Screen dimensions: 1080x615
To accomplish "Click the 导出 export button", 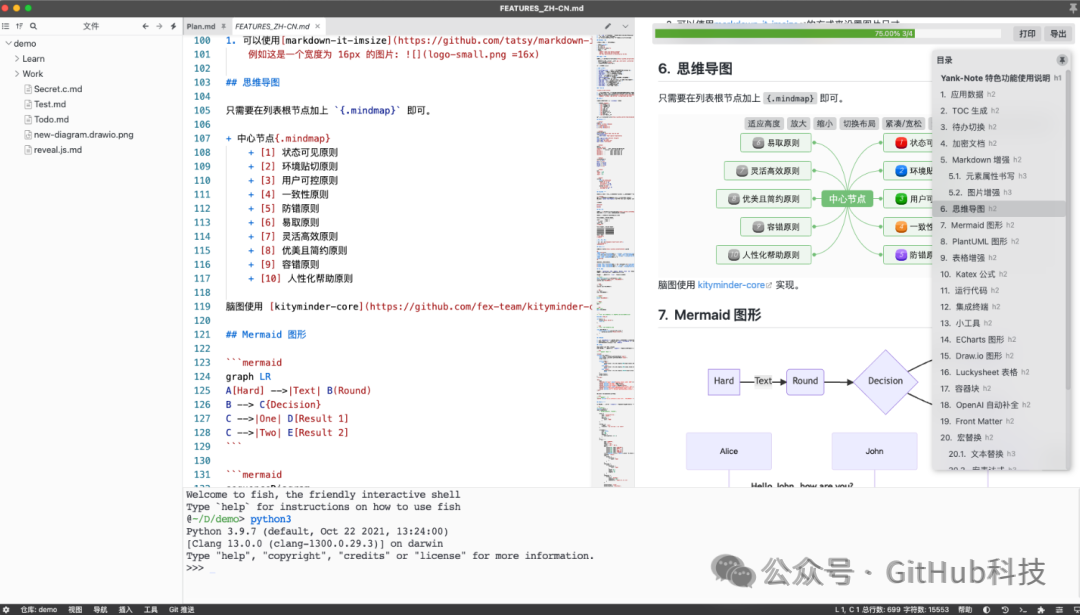I will tap(1058, 34).
